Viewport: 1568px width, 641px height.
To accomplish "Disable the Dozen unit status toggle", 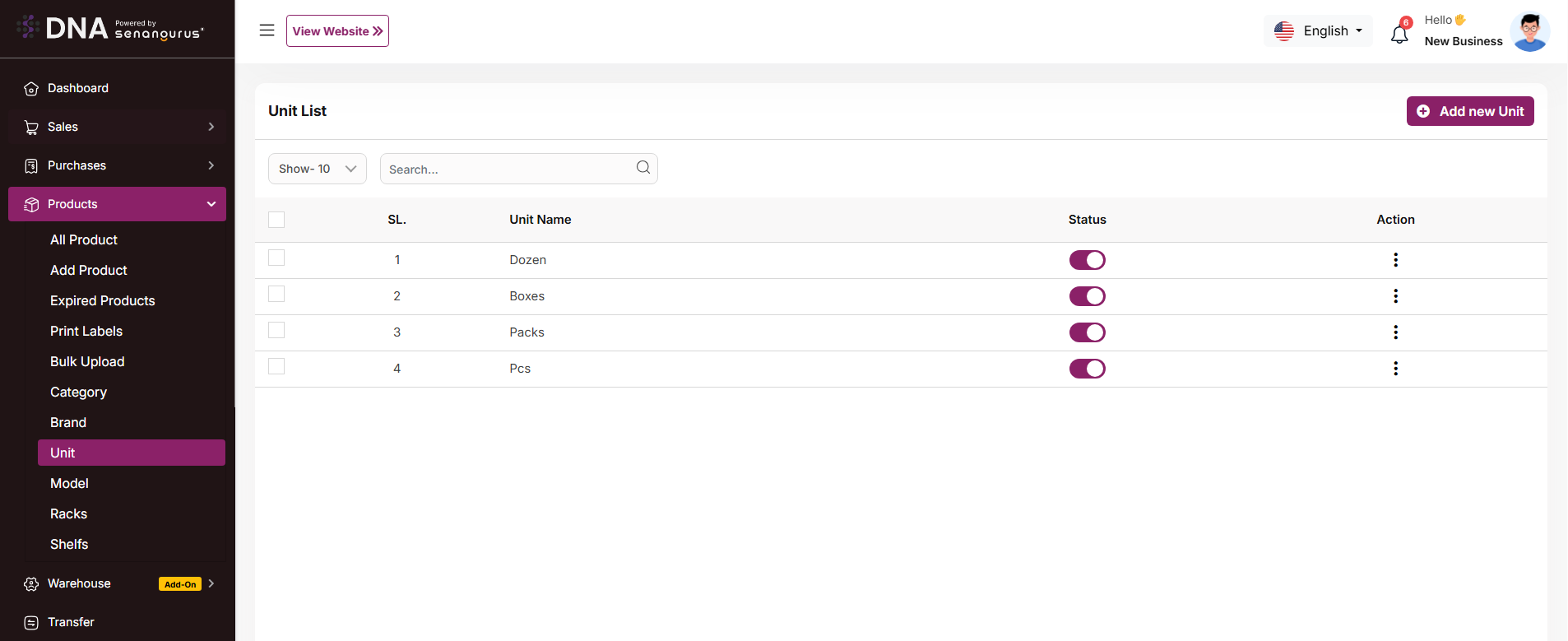I will (x=1087, y=260).
